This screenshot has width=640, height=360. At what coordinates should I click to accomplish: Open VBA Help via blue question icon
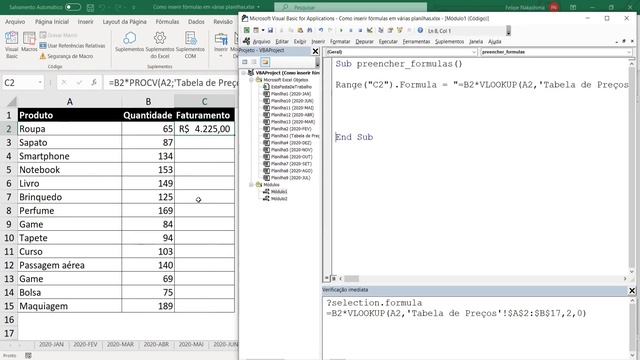pos(420,30)
